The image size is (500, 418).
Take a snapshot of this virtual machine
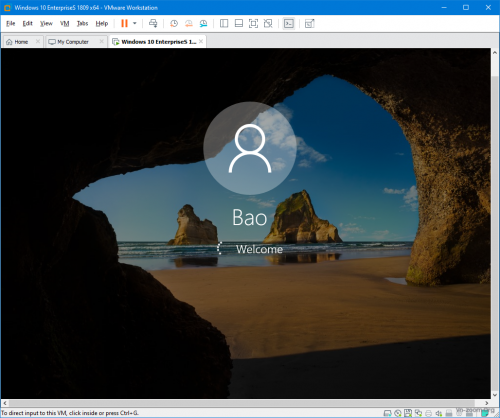(174, 23)
